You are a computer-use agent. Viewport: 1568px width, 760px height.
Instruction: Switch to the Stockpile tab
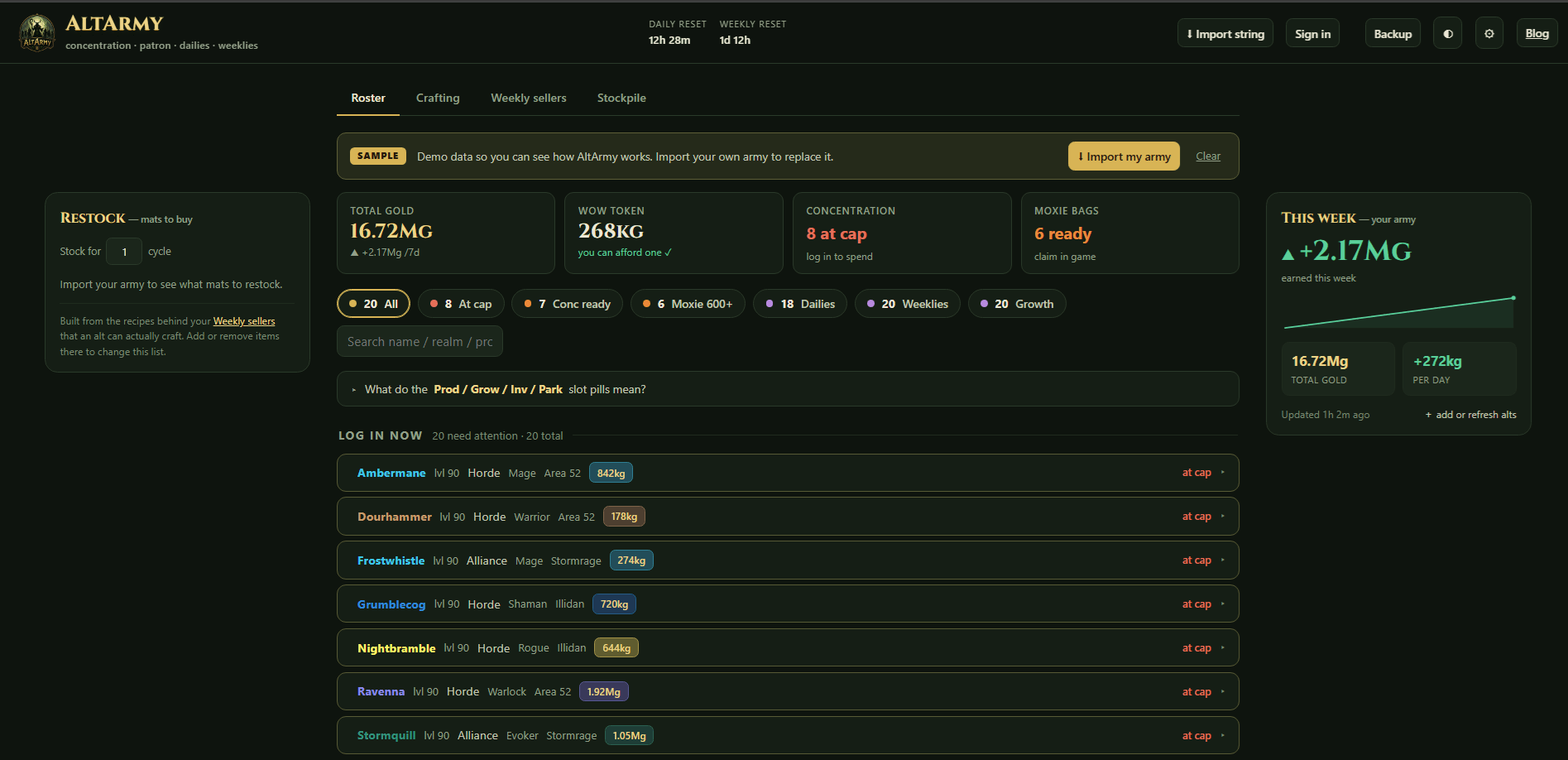click(x=621, y=98)
